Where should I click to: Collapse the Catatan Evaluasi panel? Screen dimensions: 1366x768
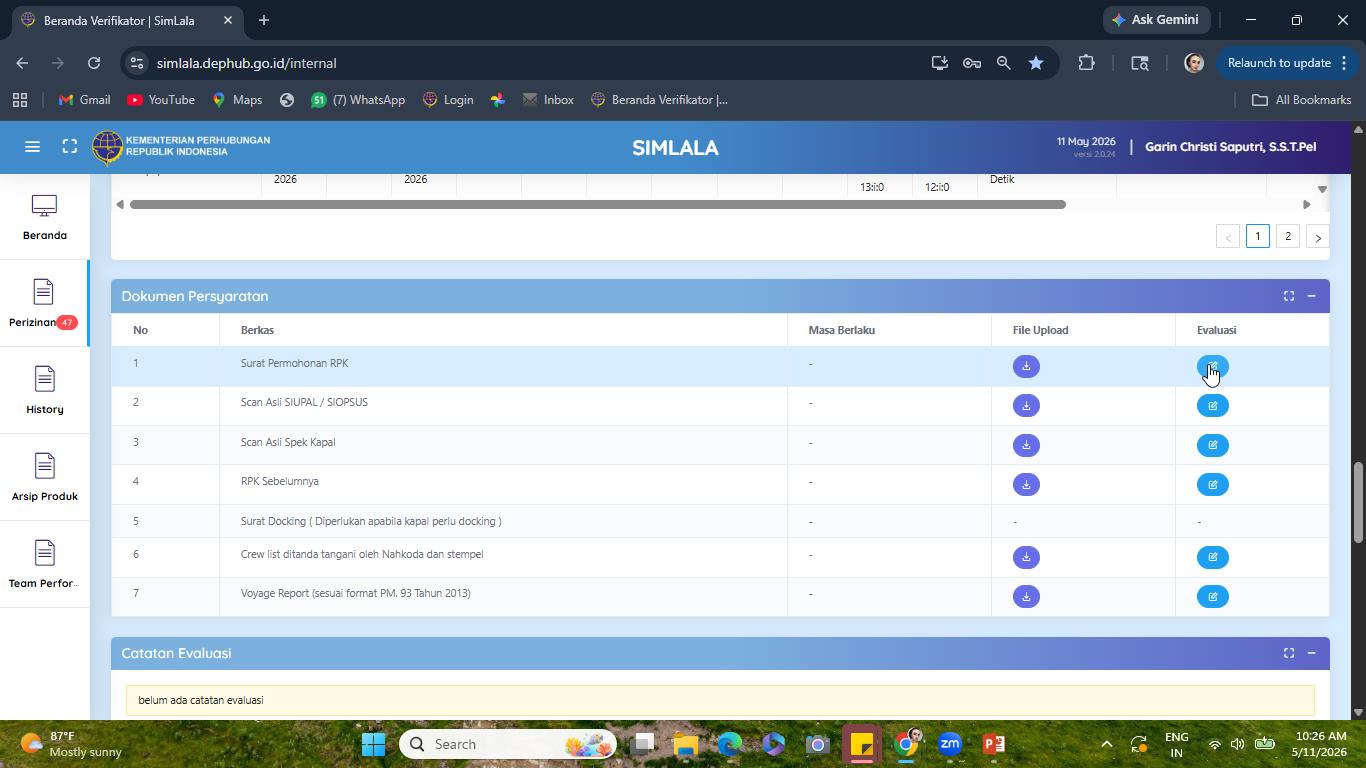1311,653
